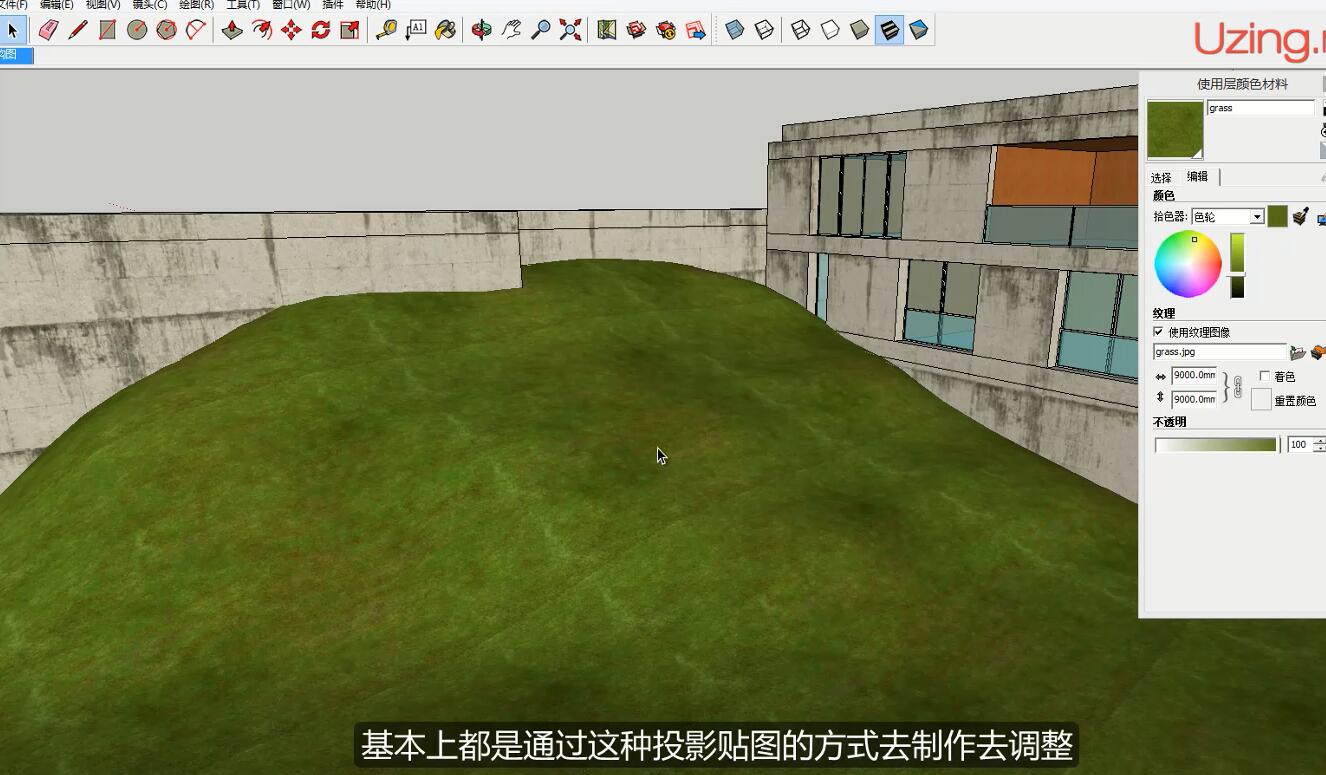The height and width of the screenshot is (775, 1326).
Task: Open the 窗口(W) menu
Action: tap(291, 5)
